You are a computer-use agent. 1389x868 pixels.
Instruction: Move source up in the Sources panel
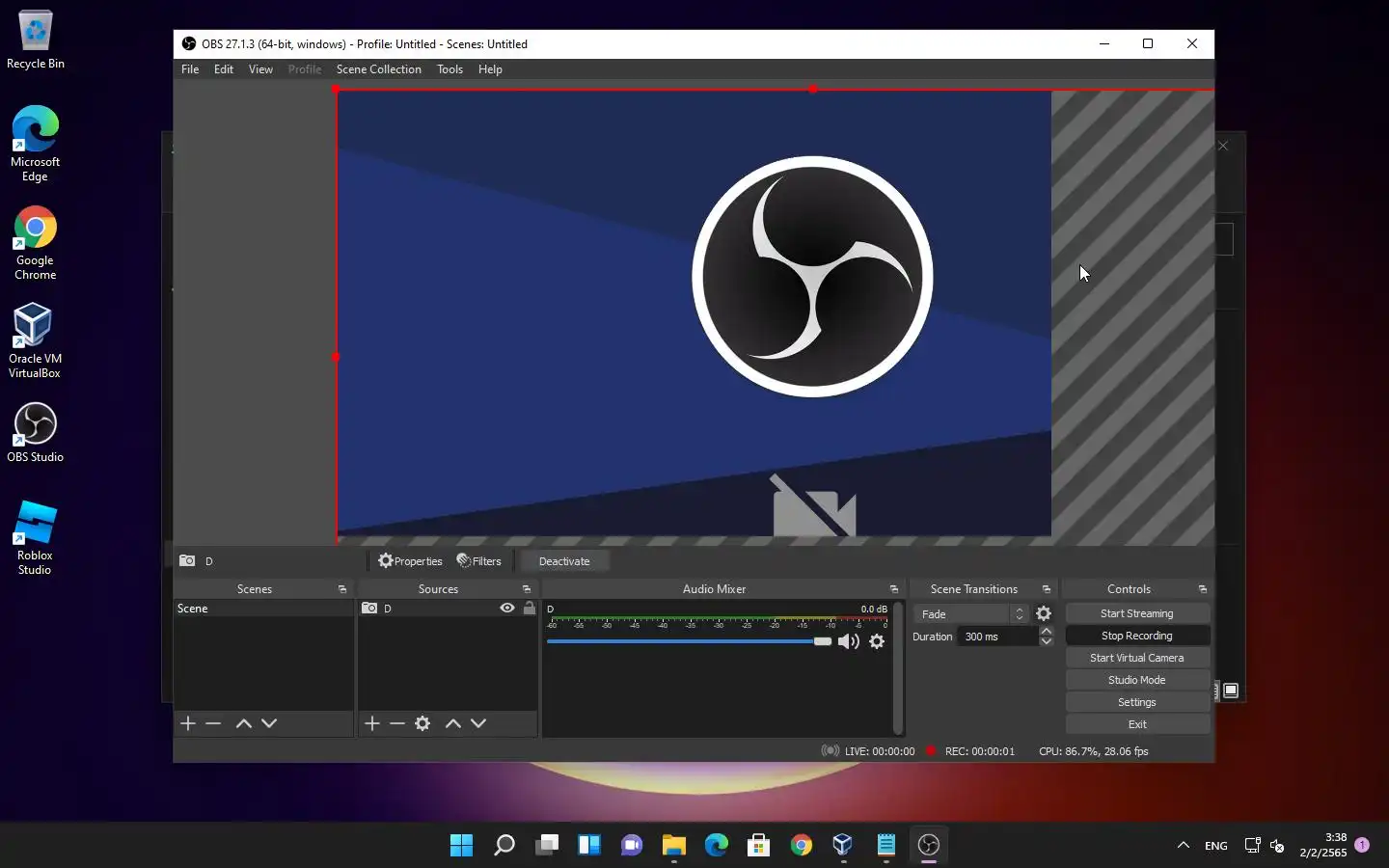tap(453, 723)
